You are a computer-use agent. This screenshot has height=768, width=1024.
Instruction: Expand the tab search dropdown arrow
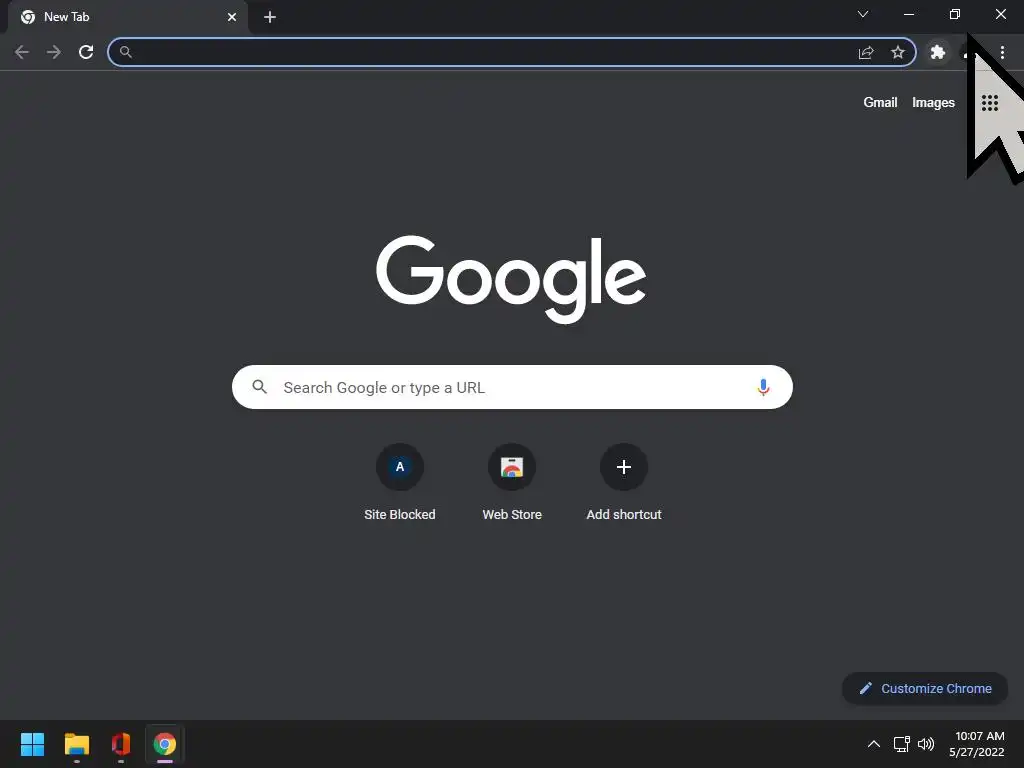click(863, 14)
